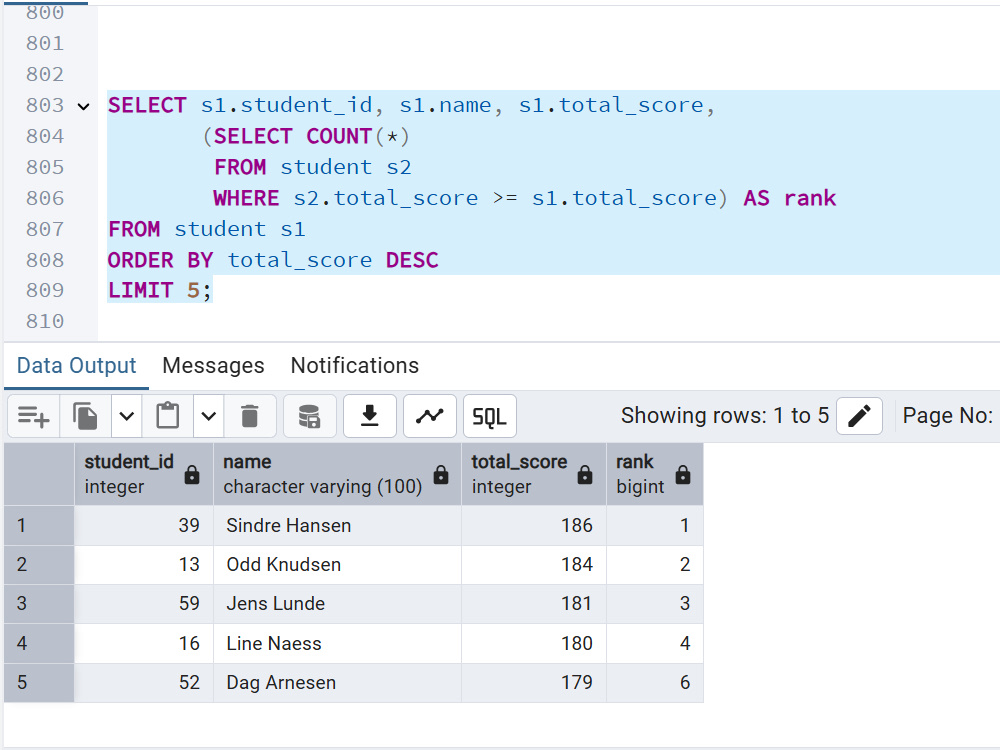The image size is (1000, 750).
Task: Click the total_score column header
Action: click(534, 474)
